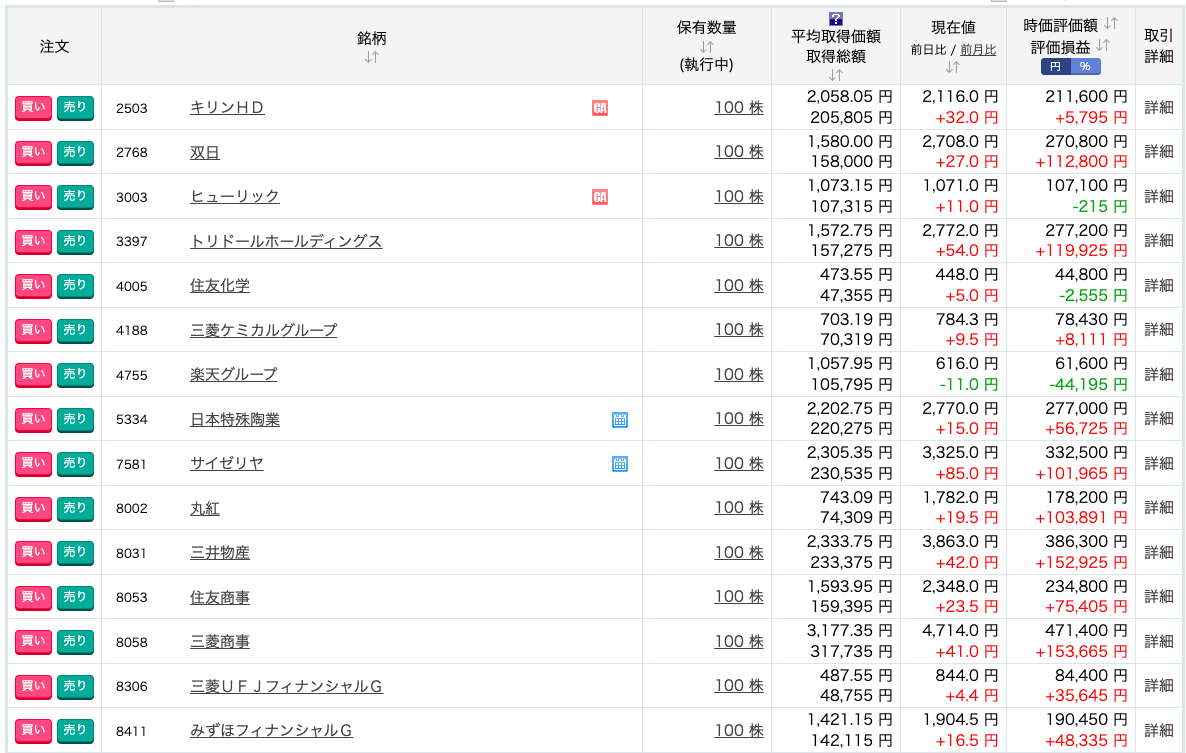The image size is (1186, 753).
Task: Open 丸紅 stock link
Action: click(x=204, y=509)
